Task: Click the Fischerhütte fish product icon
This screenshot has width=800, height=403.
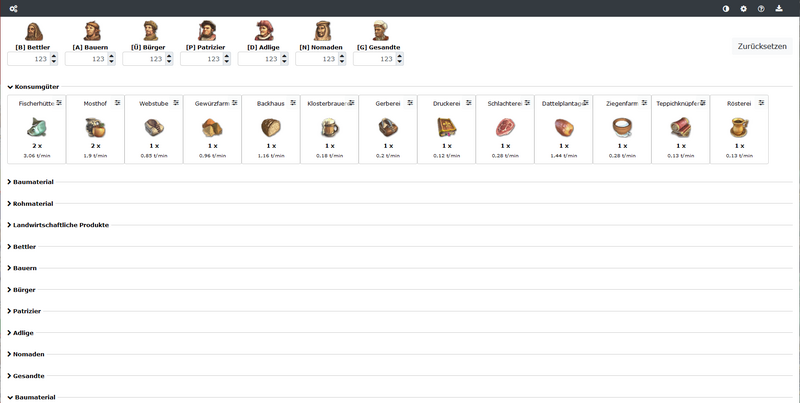Action: pos(36,127)
